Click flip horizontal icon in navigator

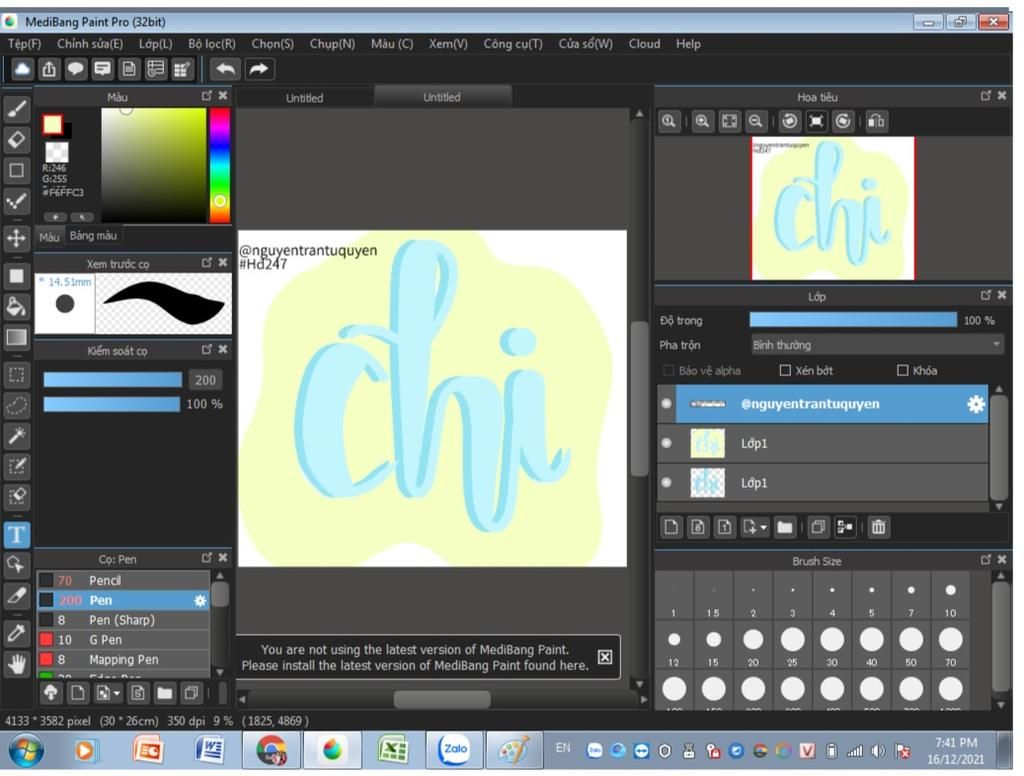[x=876, y=121]
